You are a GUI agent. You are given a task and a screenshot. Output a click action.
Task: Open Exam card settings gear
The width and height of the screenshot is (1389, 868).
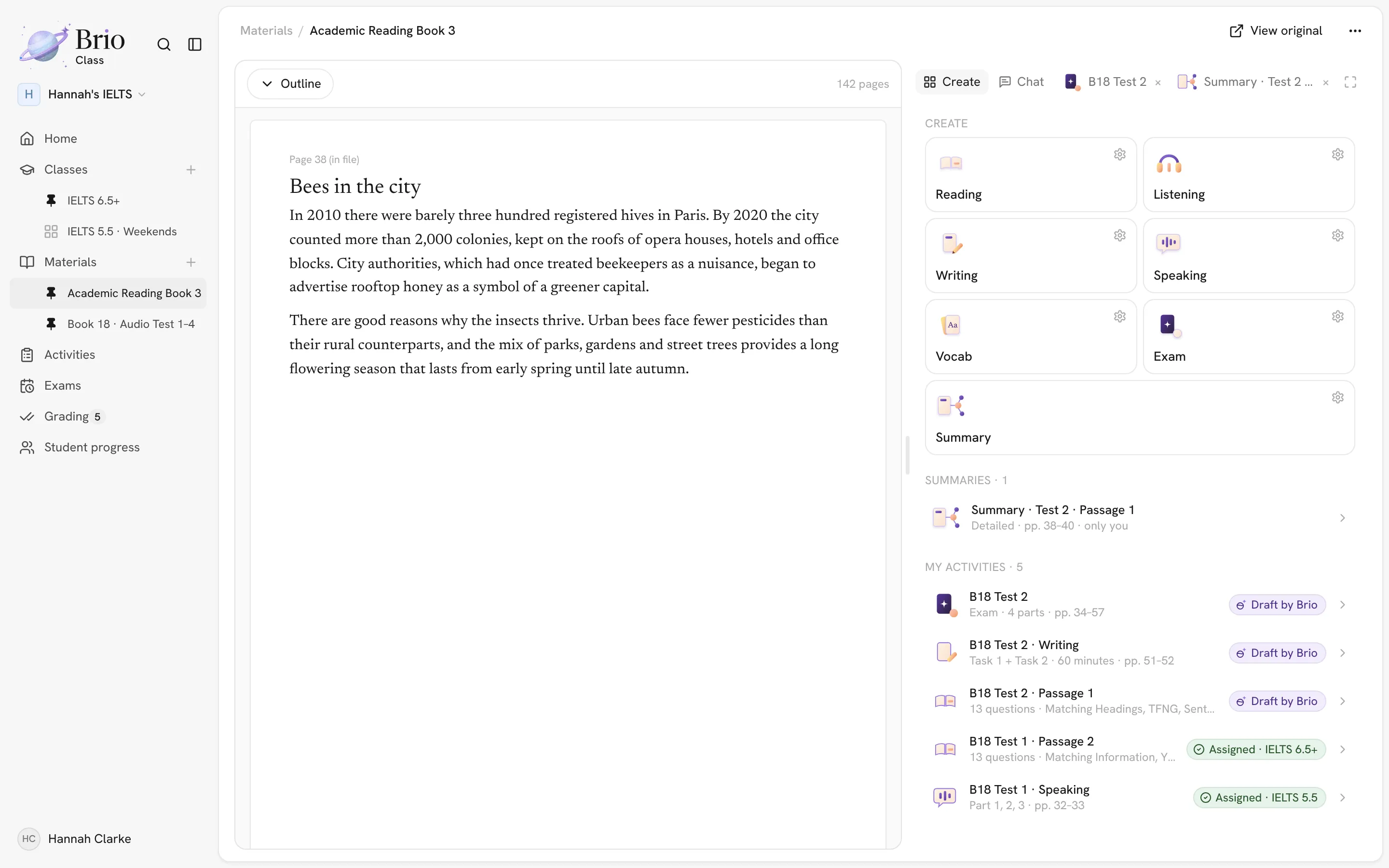[x=1338, y=316]
